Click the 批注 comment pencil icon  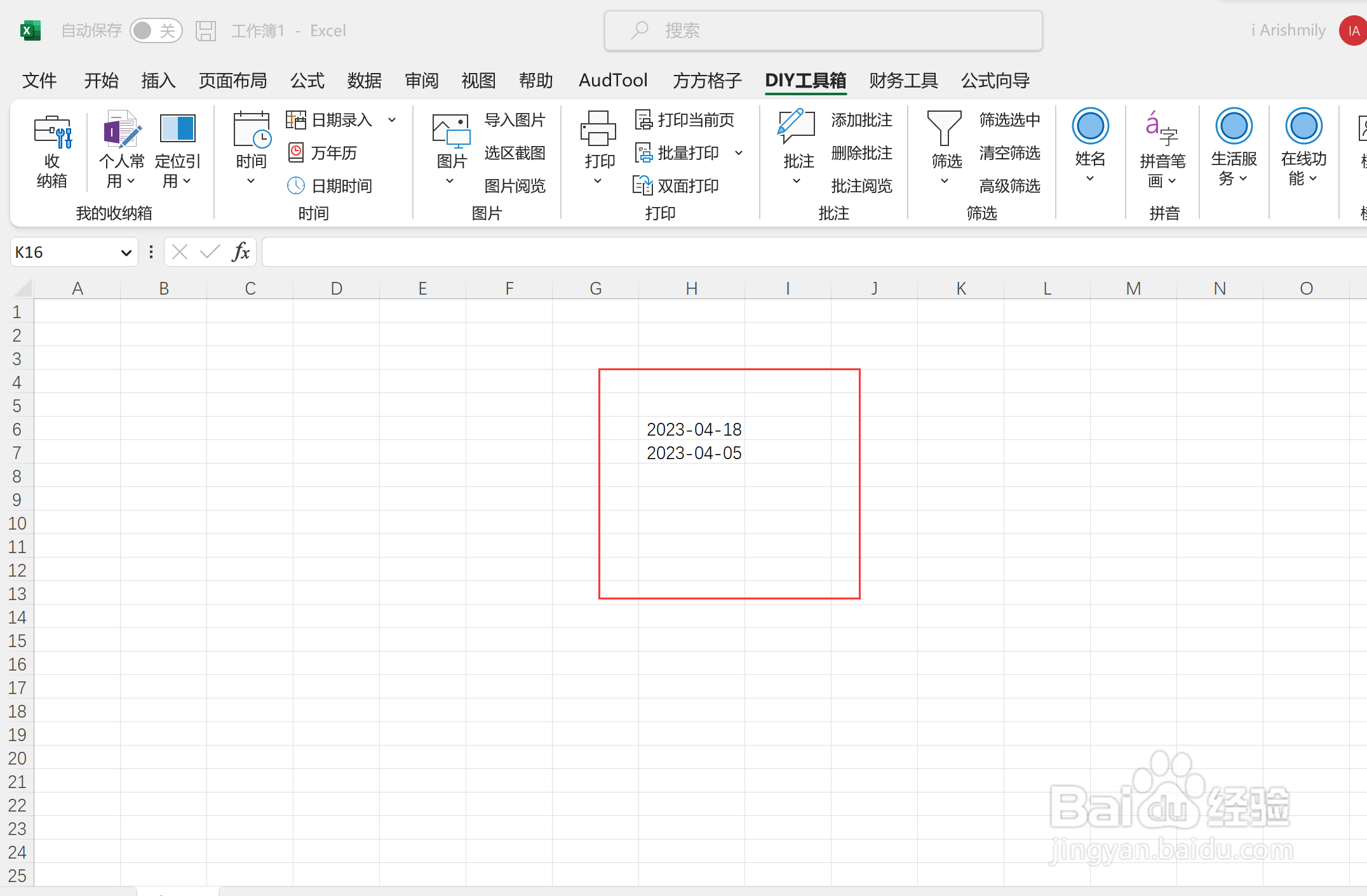coord(796,126)
